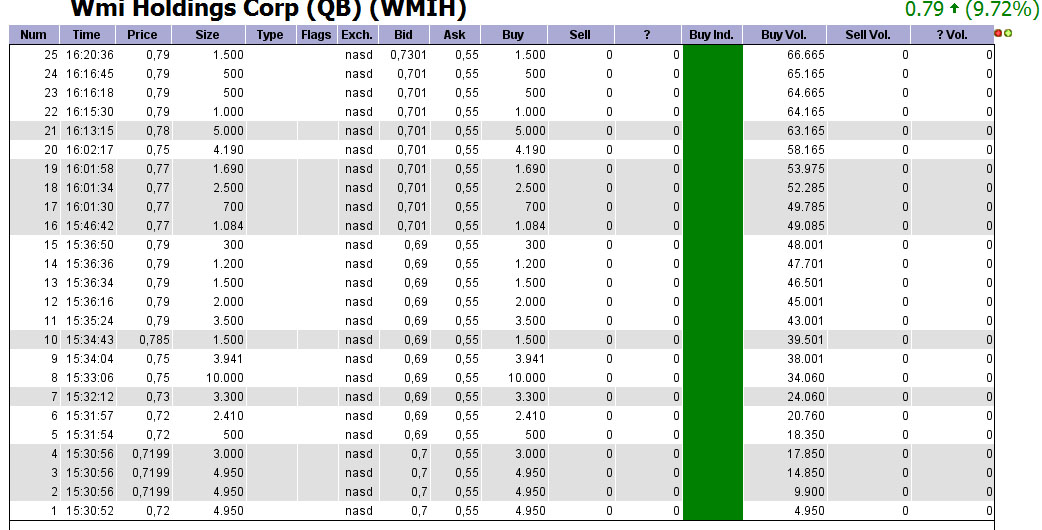Click the Buy Vol. value 17.850
The image size is (1042, 530).
click(x=805, y=454)
